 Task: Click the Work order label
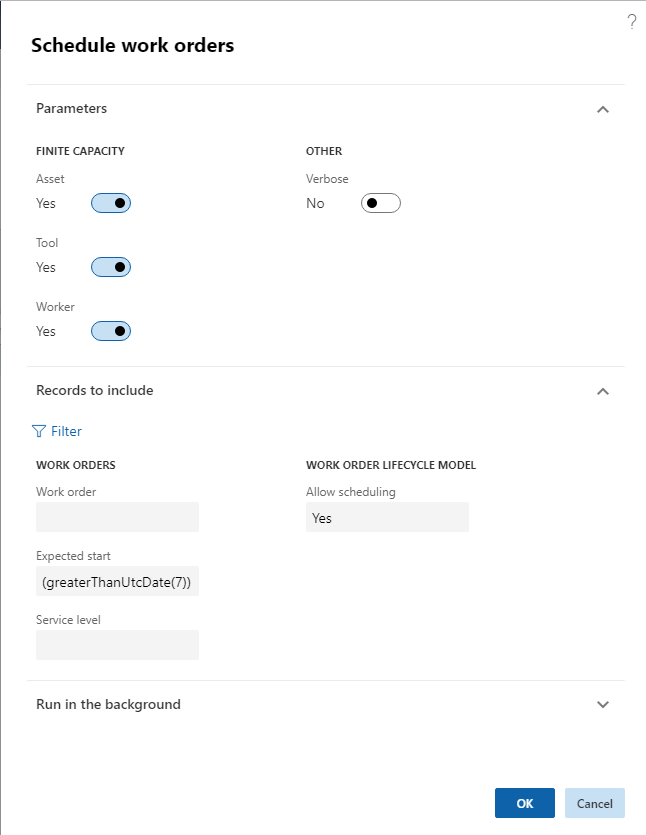[66, 492]
